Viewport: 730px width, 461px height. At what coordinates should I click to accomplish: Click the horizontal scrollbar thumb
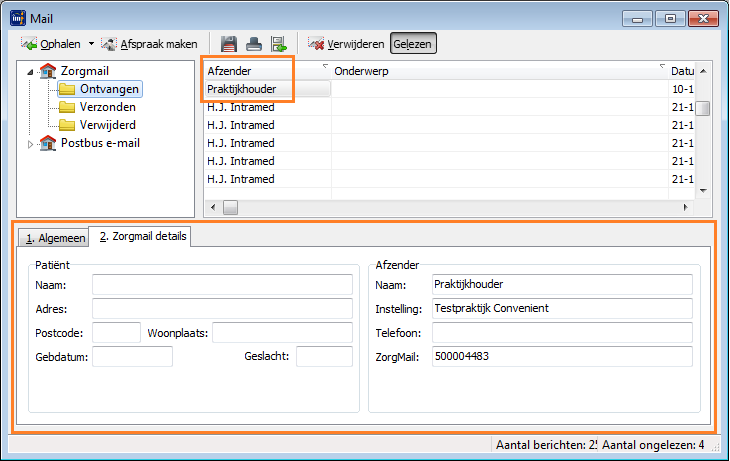230,208
